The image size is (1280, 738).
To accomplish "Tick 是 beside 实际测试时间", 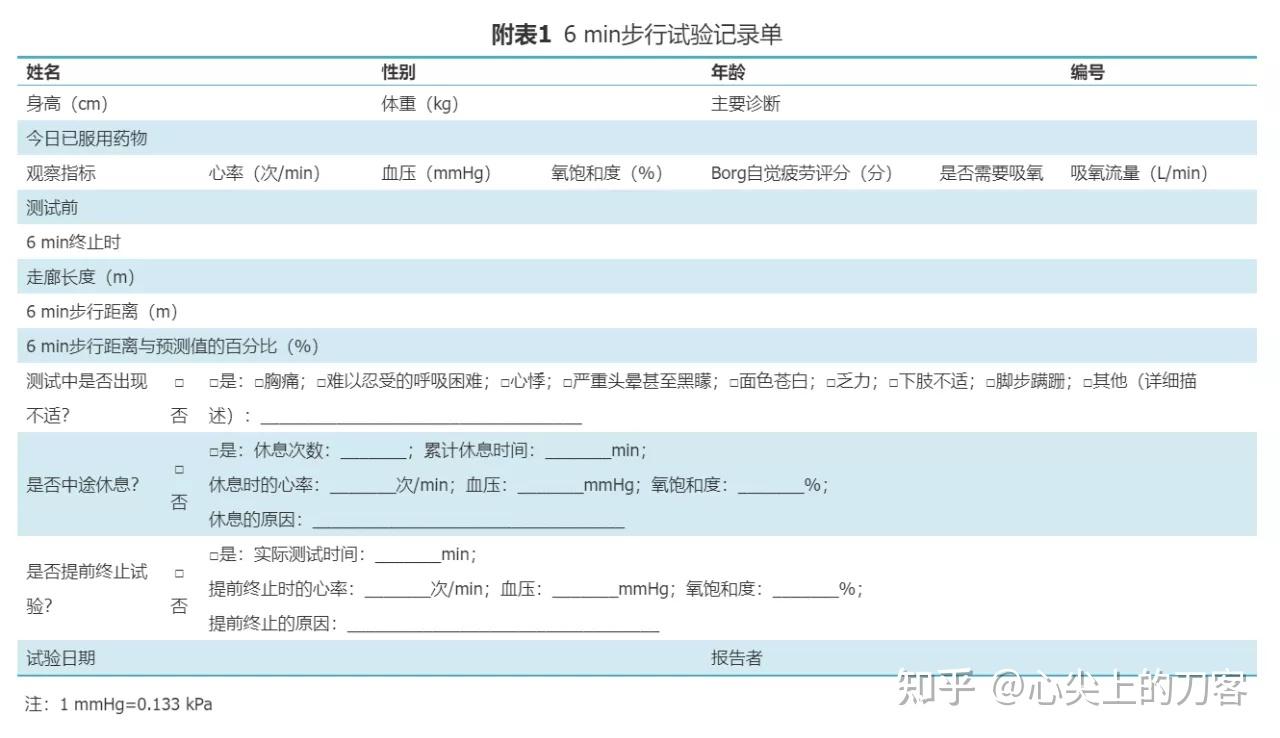I will pyautogui.click(x=213, y=556).
